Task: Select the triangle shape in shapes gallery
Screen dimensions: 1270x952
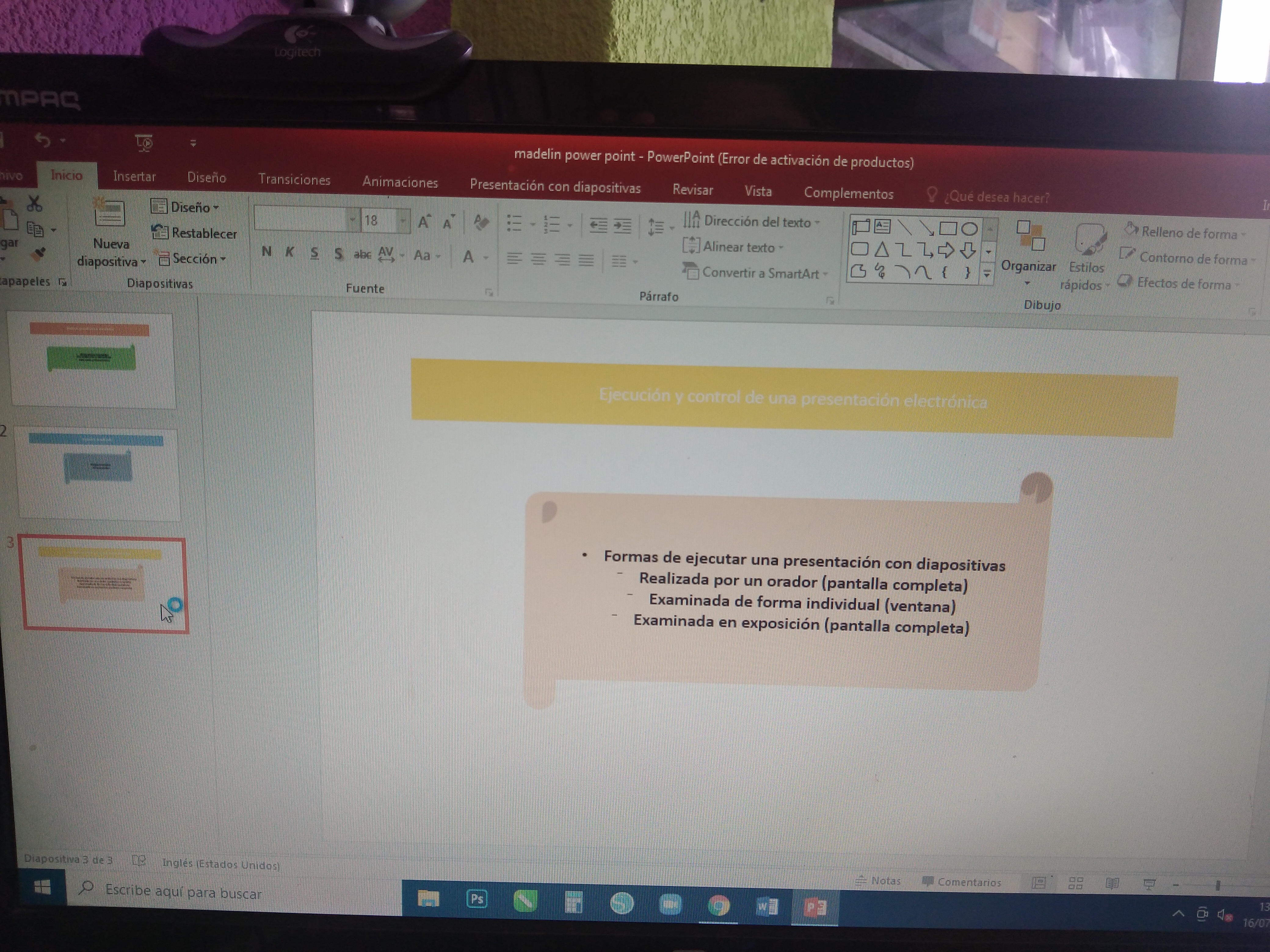Action: 882,249
